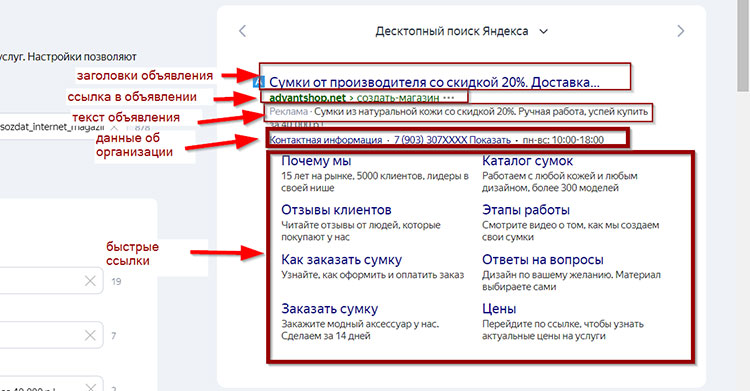The height and width of the screenshot is (391, 750).
Task: Open quick link 'Этапы работы'
Action: 526,210
